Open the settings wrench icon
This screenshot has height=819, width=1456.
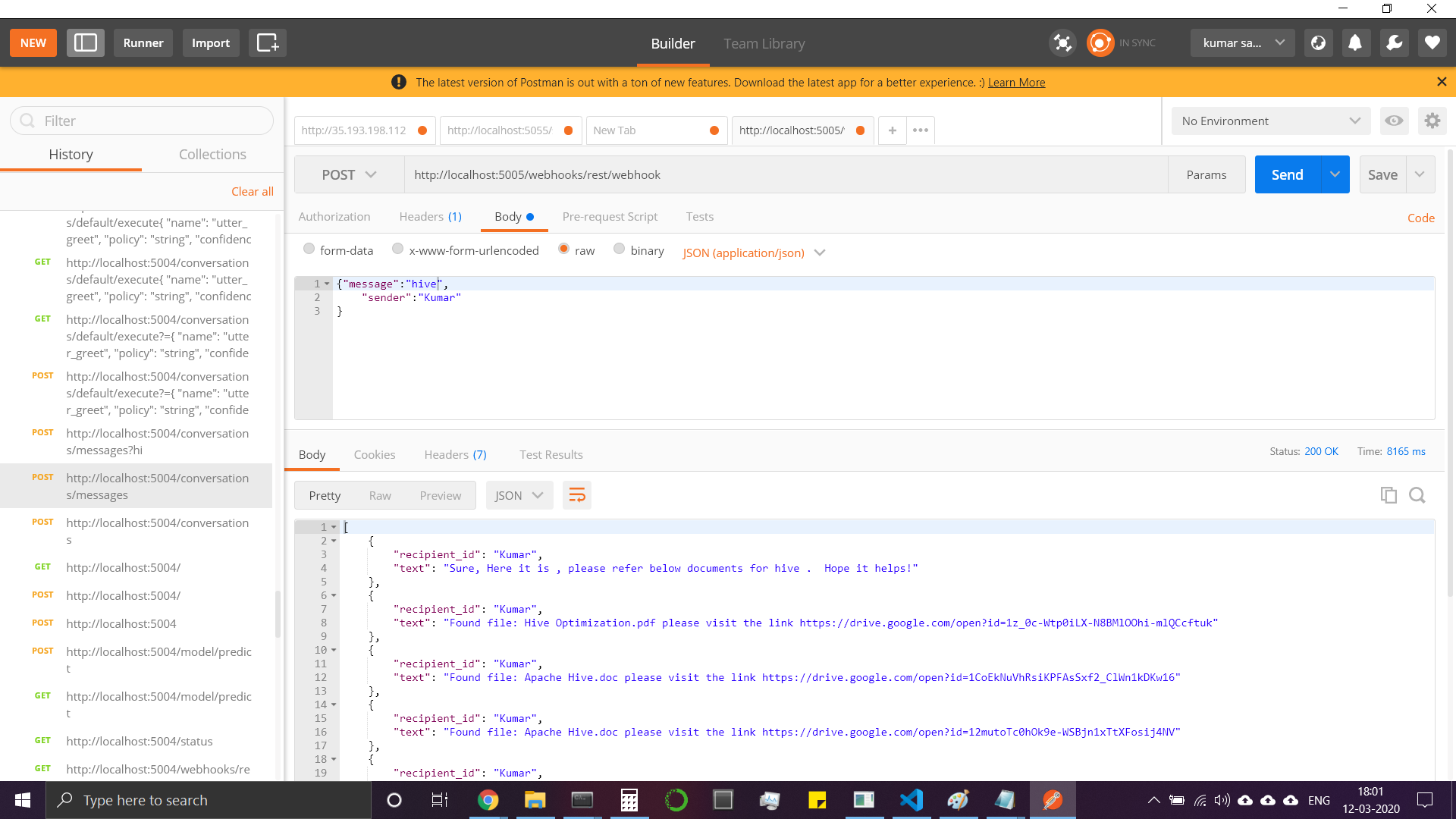[x=1394, y=43]
